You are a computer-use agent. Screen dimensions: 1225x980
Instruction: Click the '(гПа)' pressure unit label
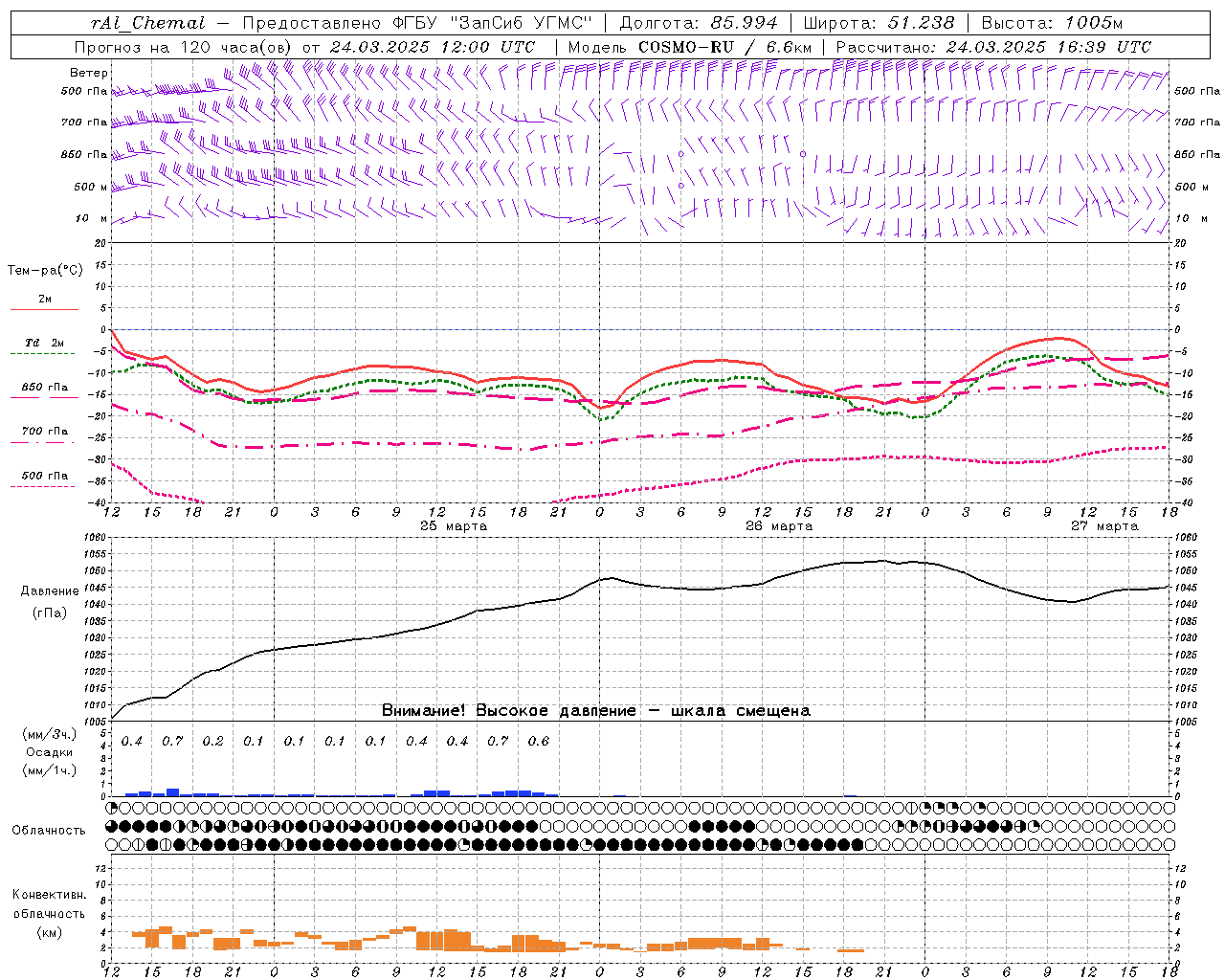point(50,613)
